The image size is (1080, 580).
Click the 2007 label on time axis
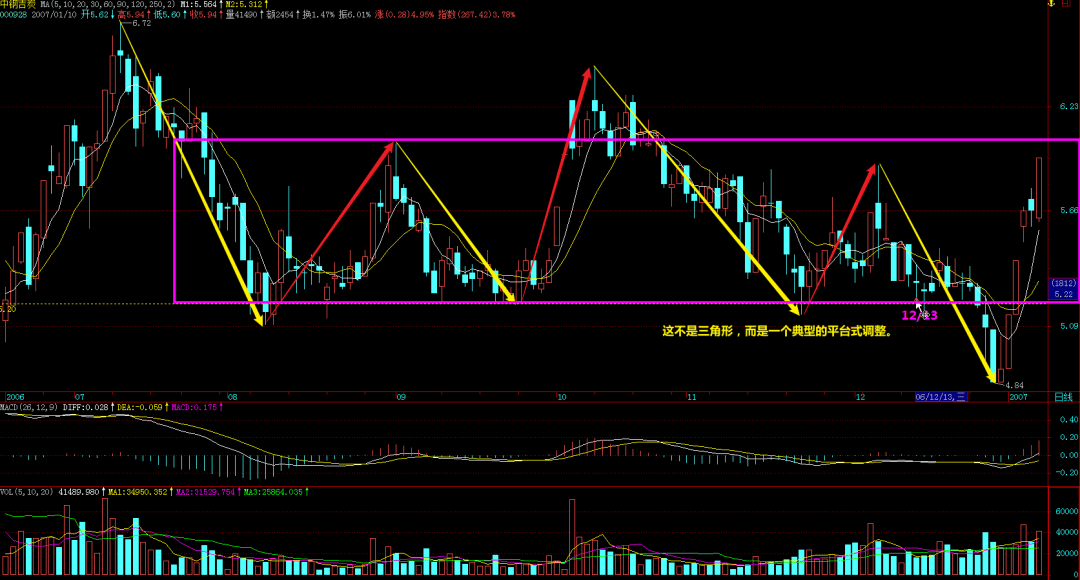[x=1018, y=397]
